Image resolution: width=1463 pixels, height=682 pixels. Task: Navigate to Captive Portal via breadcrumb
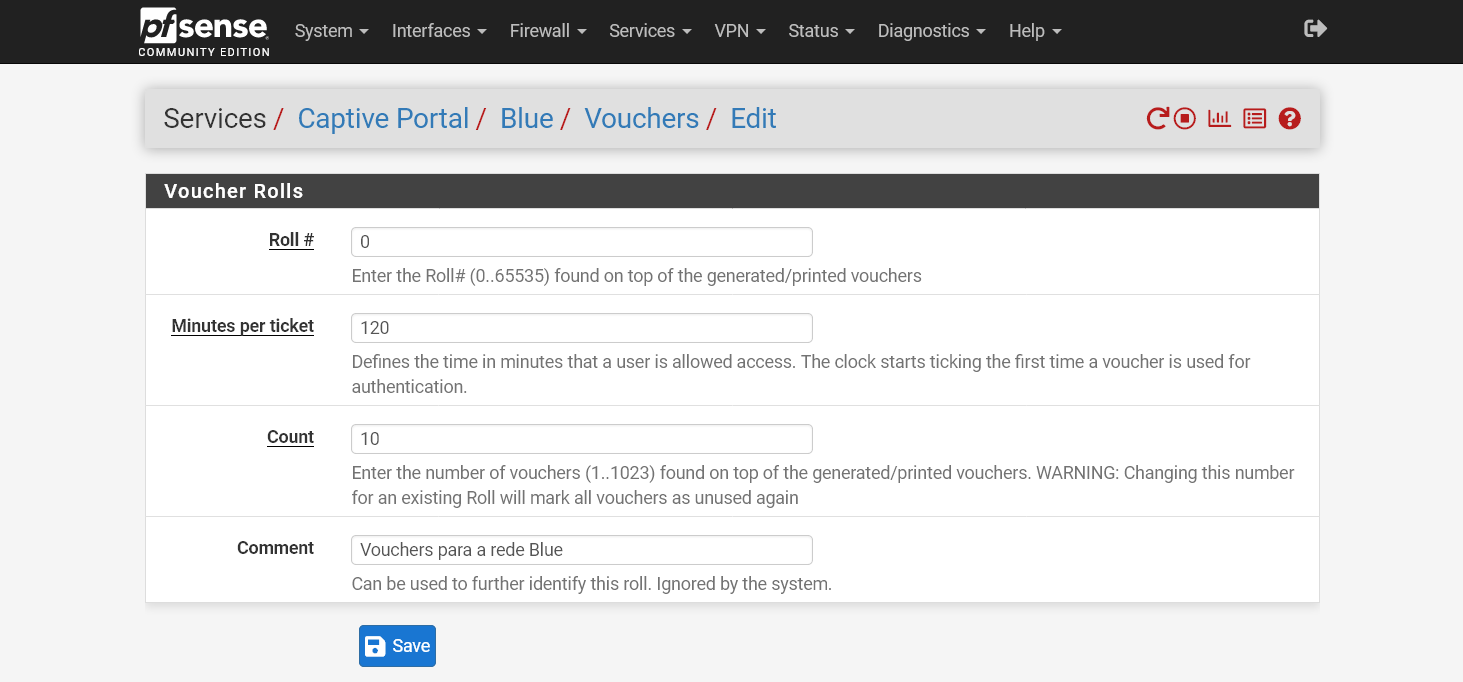pos(383,118)
